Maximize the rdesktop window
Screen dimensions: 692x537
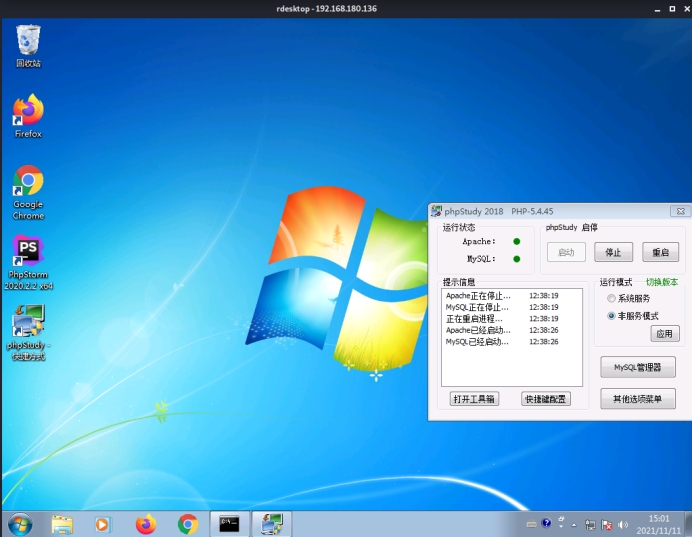672,8
